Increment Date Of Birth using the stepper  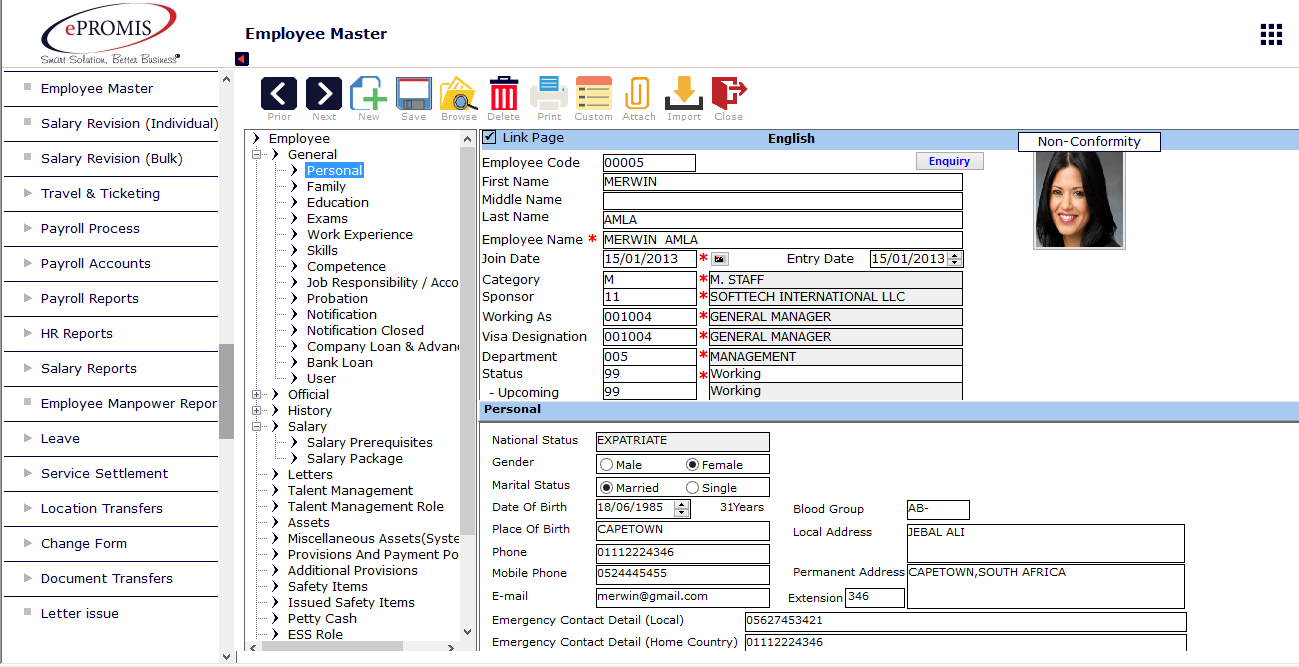(681, 504)
